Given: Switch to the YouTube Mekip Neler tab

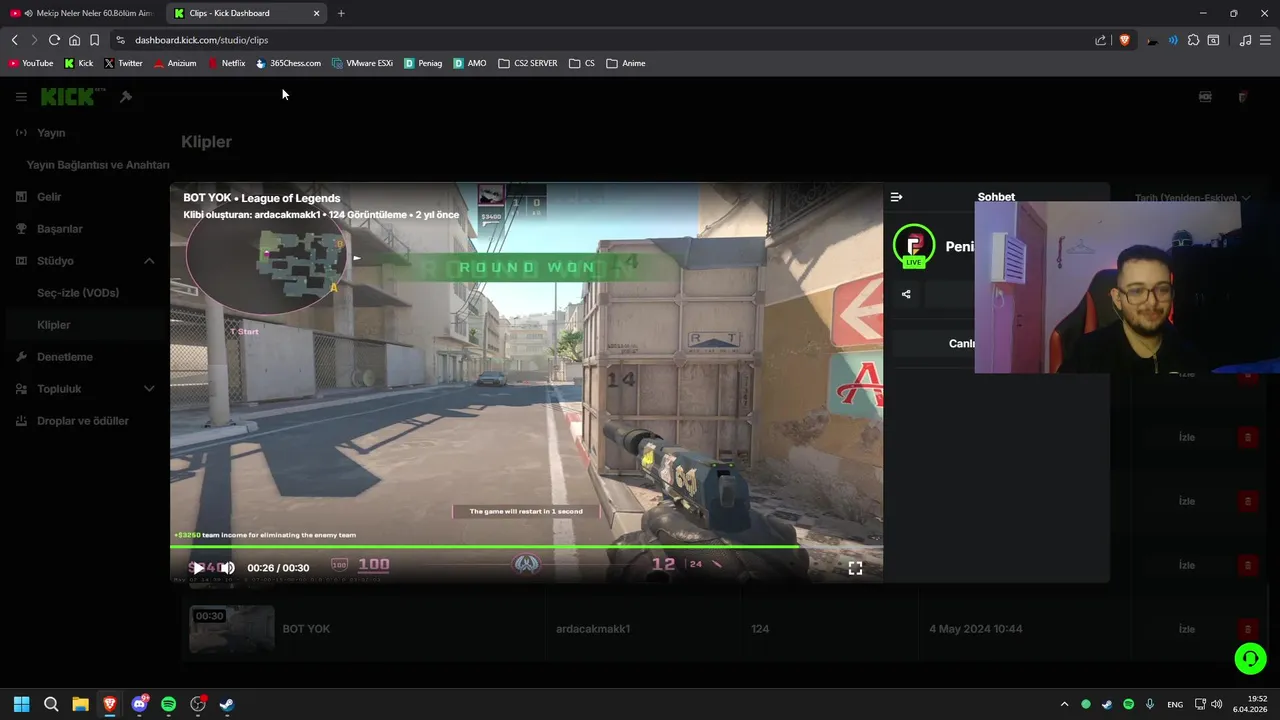Looking at the screenshot, I should coord(81,13).
